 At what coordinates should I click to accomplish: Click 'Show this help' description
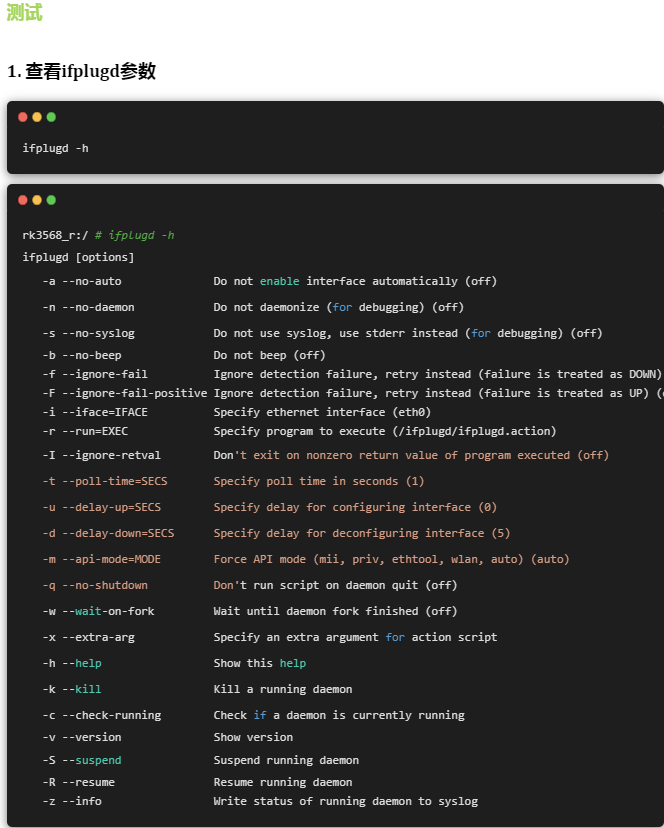click(x=260, y=663)
